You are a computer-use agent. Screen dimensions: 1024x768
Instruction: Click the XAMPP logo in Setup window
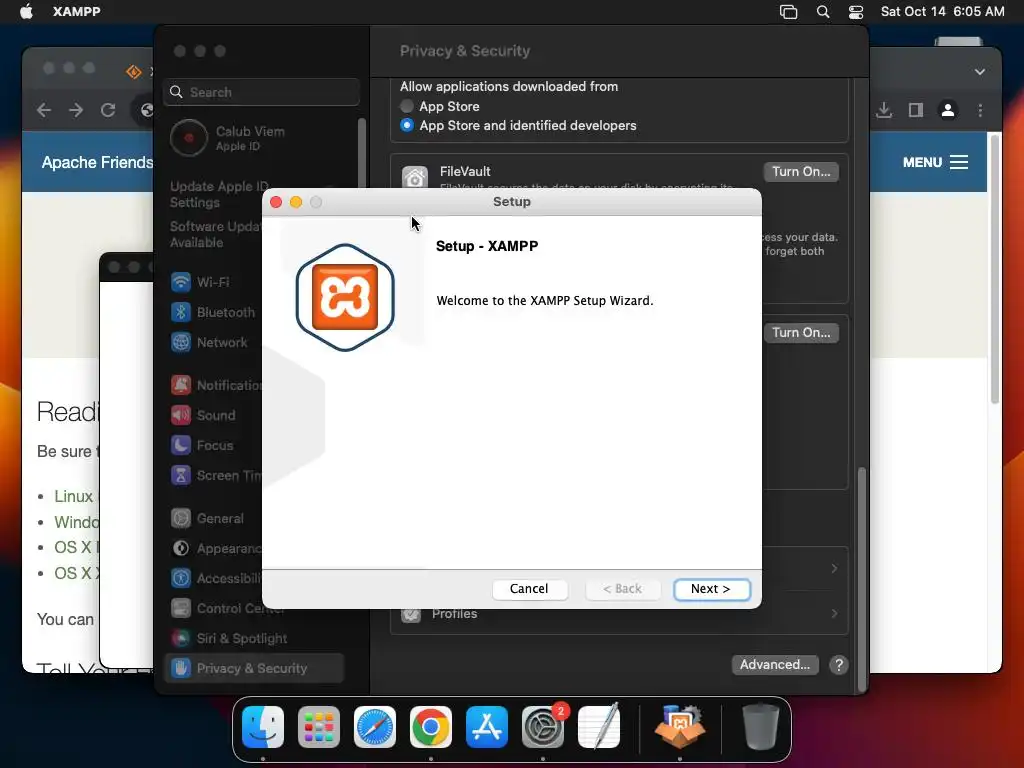(345, 297)
